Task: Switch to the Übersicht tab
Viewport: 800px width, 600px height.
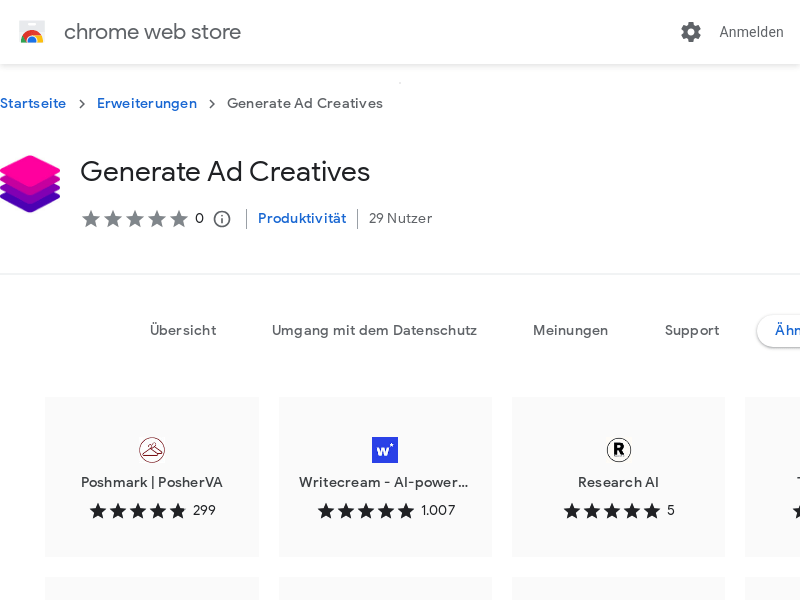Action: [x=183, y=331]
